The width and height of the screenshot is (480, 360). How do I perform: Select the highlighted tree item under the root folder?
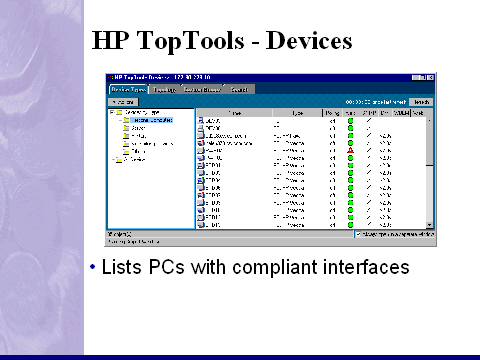(152, 120)
